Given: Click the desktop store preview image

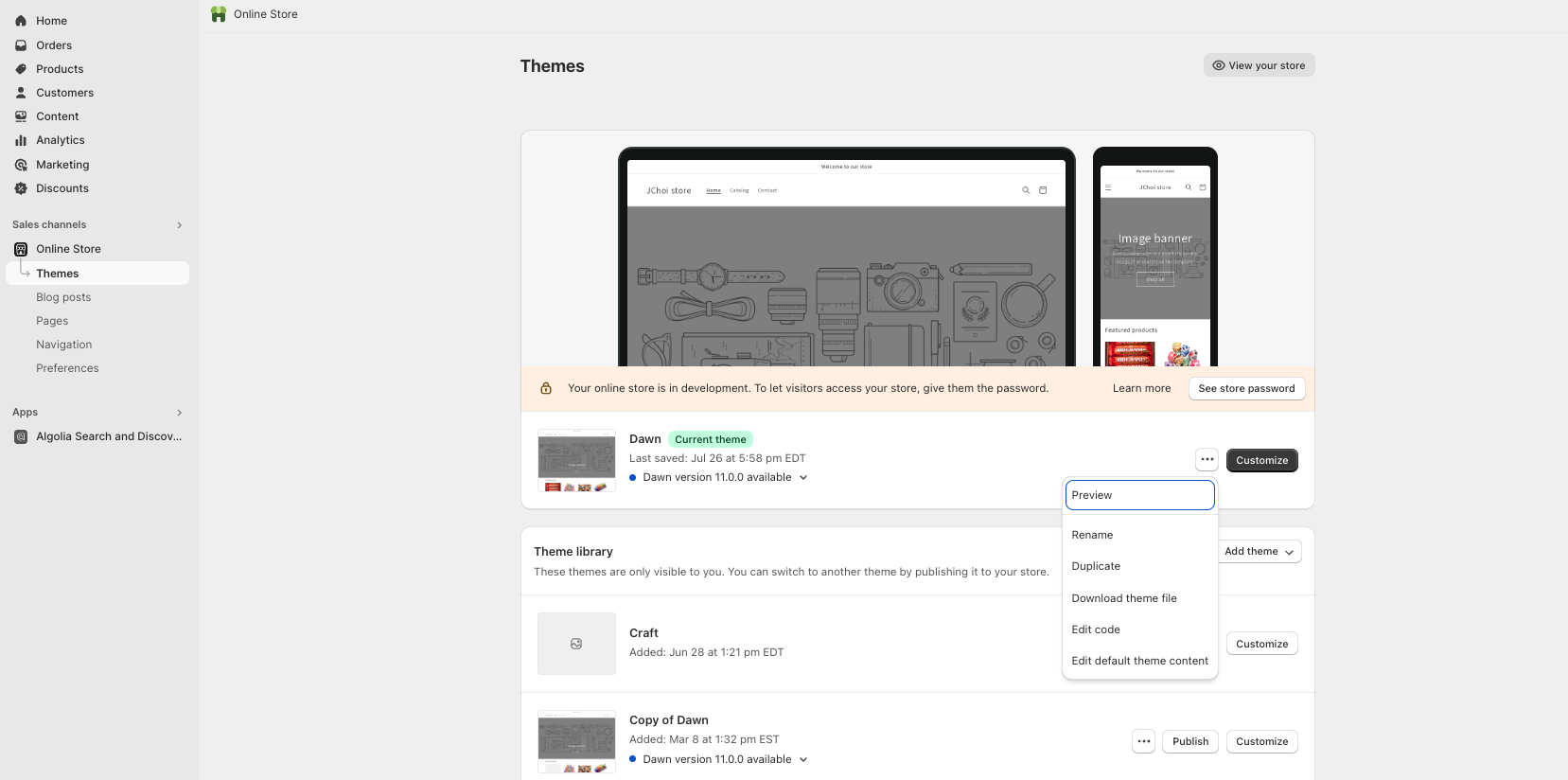Looking at the screenshot, I should [x=847, y=257].
